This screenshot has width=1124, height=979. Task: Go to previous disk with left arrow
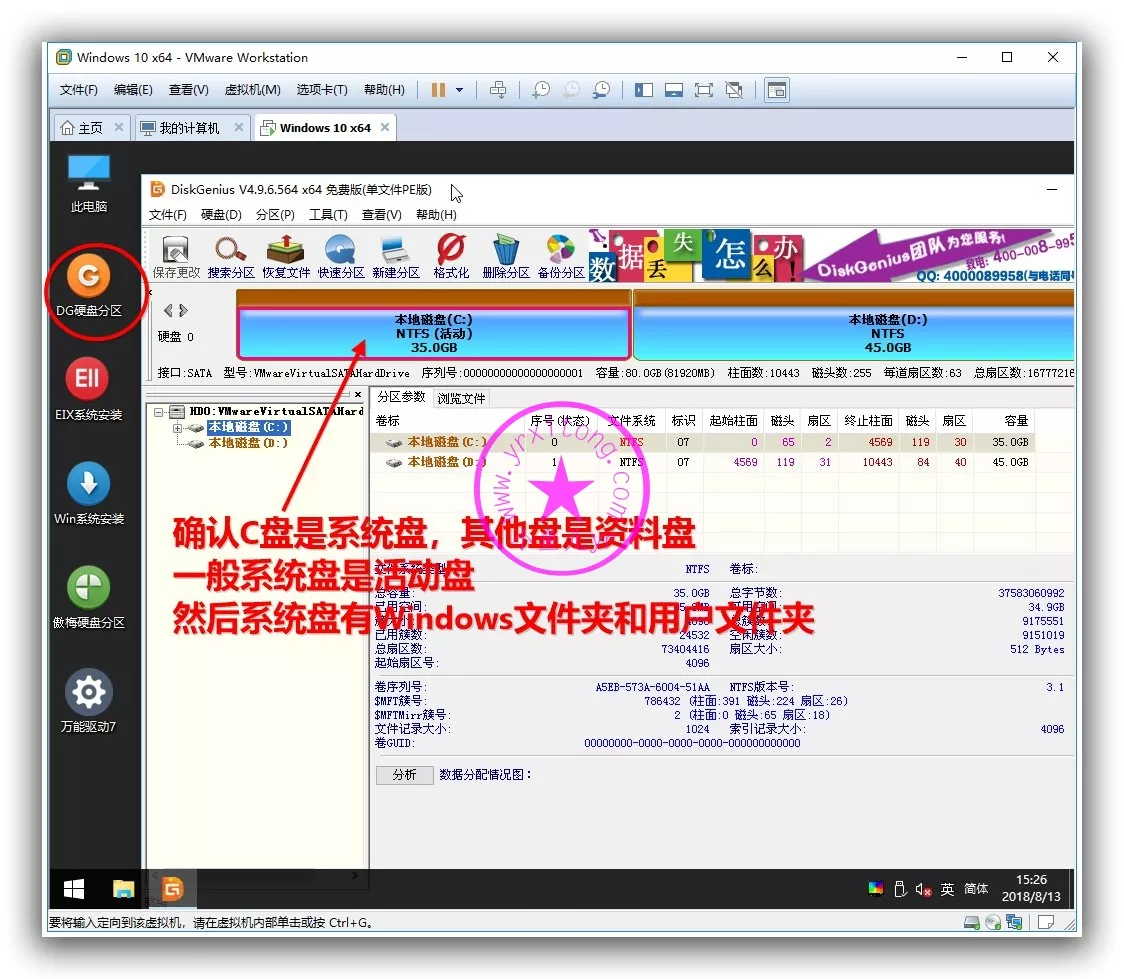click(168, 310)
